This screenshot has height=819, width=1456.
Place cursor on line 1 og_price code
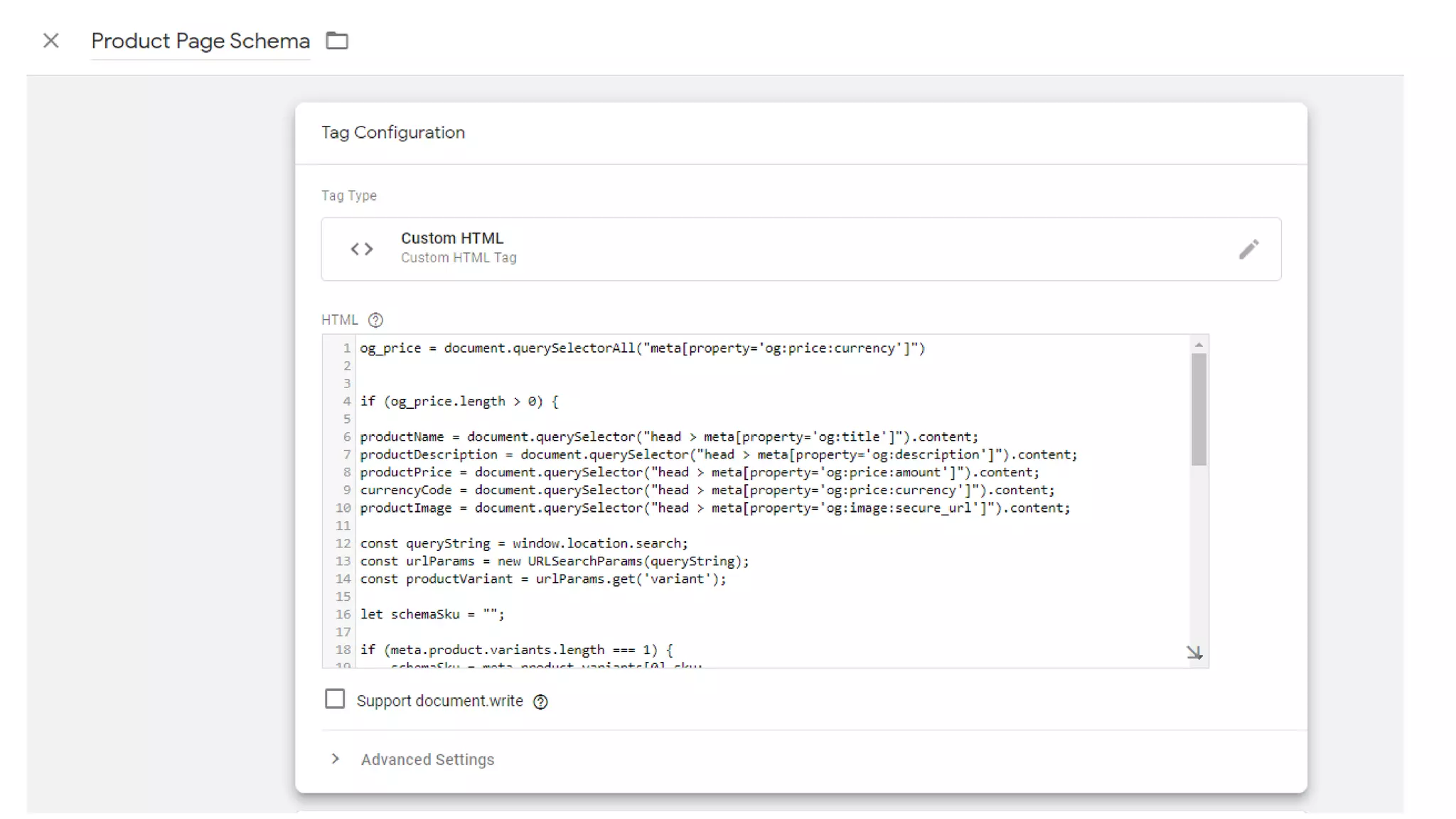click(x=641, y=348)
